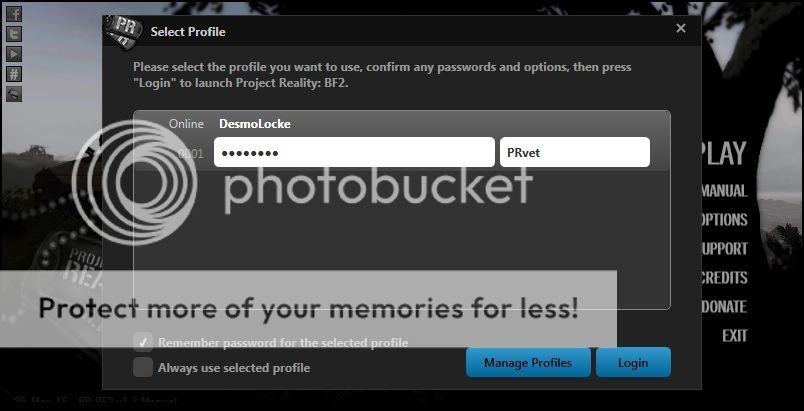Click the Manage Profiles button
Screen dimensions: 804x411
(x=527, y=362)
